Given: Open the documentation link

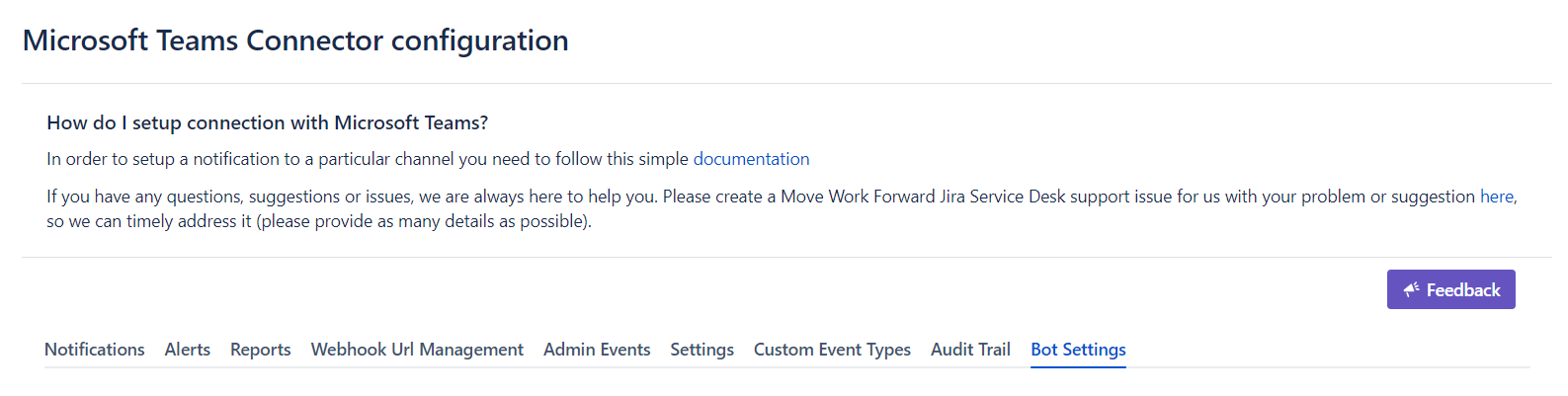Looking at the screenshot, I should (751, 159).
